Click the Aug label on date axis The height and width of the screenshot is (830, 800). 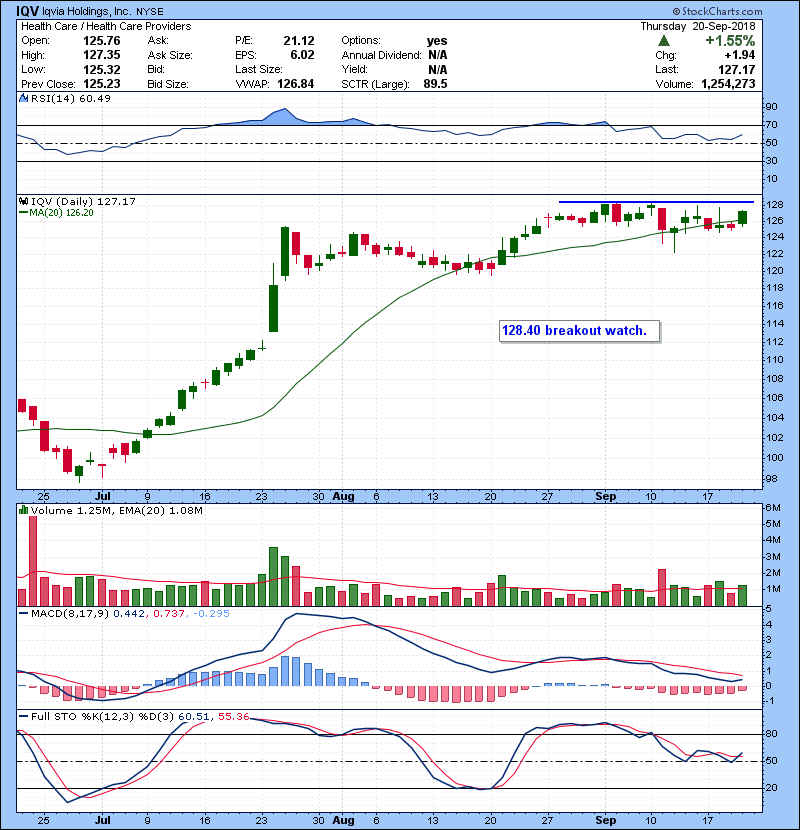click(x=343, y=495)
